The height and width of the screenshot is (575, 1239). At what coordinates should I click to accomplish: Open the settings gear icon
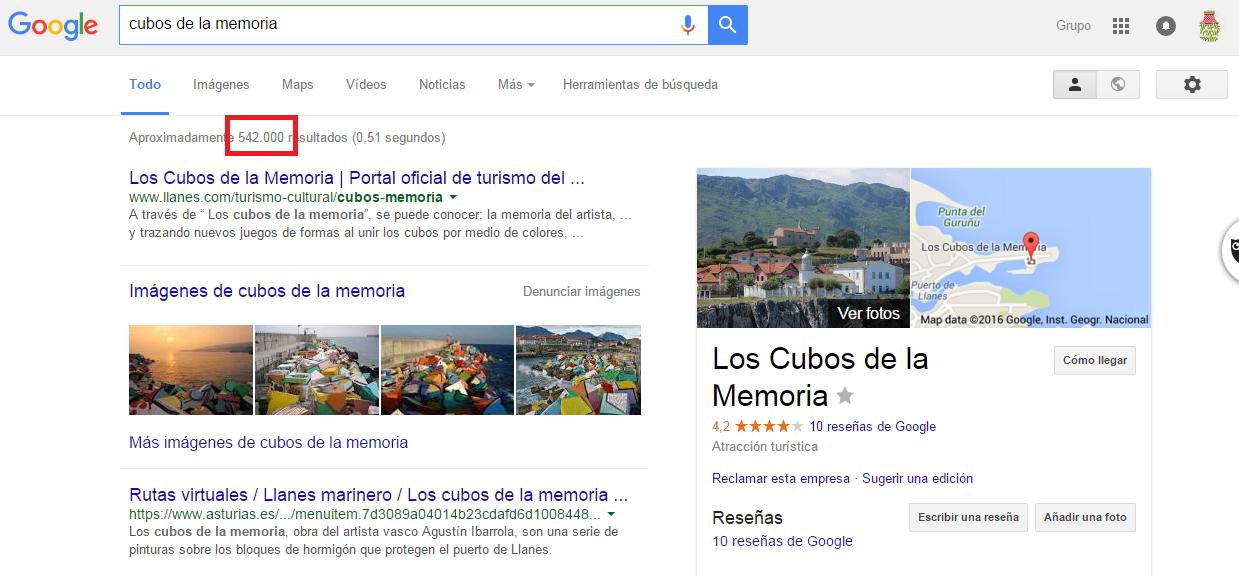[1191, 85]
